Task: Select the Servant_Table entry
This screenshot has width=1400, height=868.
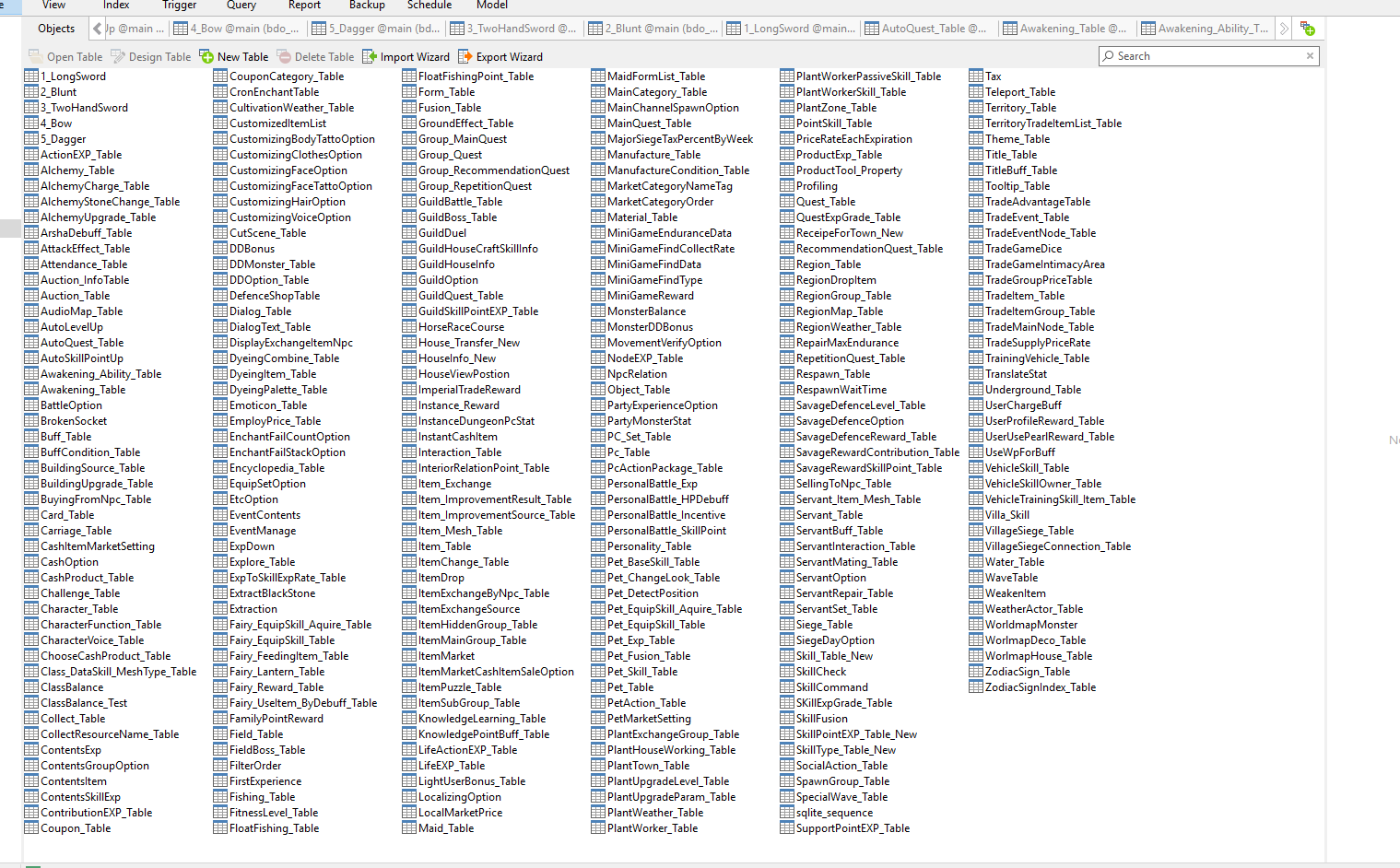Action: (829, 515)
